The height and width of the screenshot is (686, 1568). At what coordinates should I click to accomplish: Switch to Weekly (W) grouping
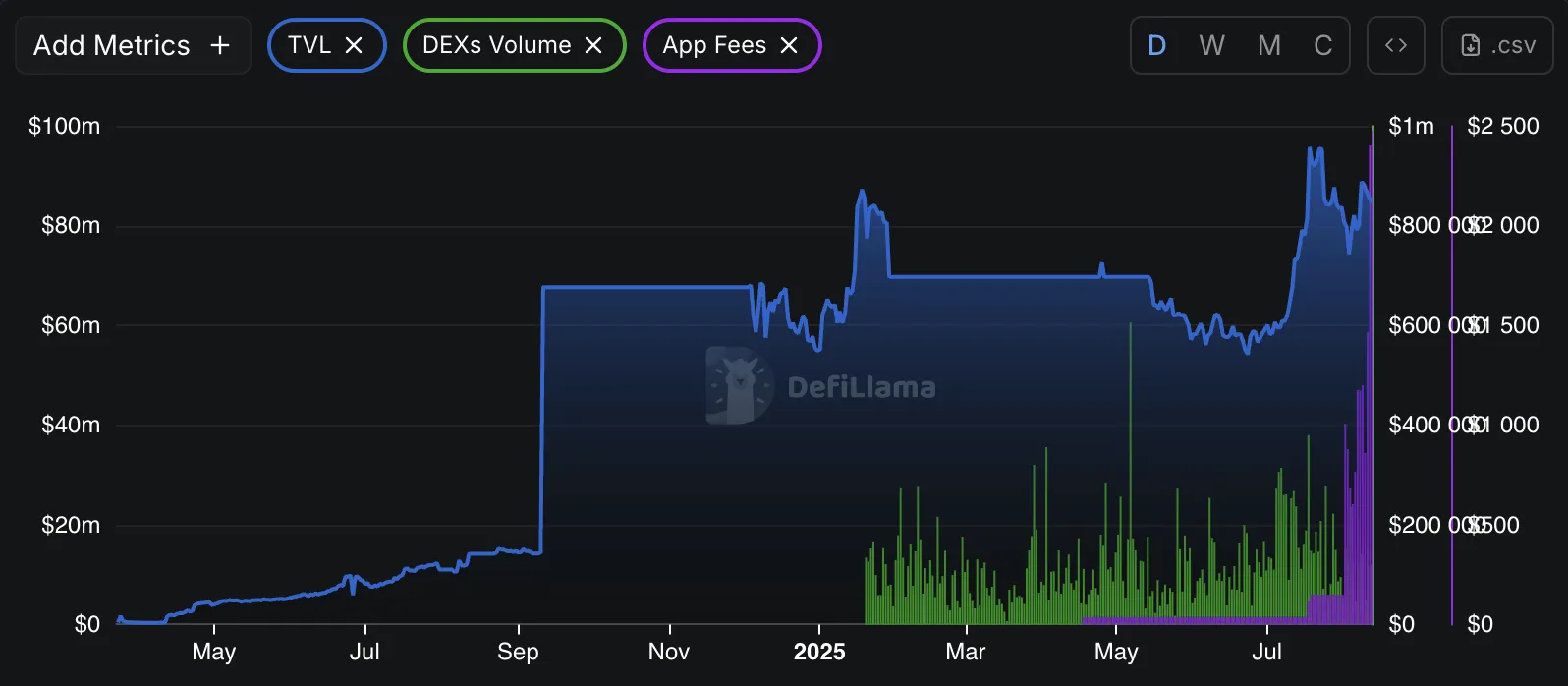pos(1212,45)
